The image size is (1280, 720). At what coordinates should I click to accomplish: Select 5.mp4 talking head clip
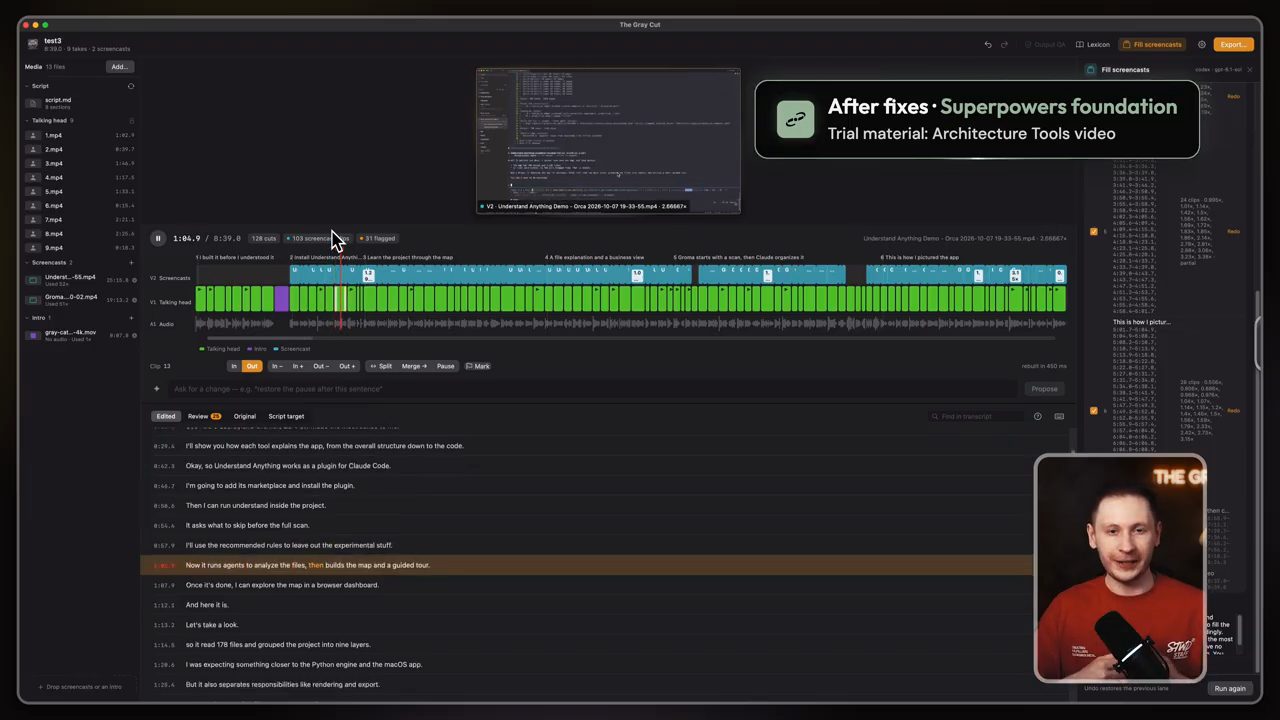pos(80,191)
